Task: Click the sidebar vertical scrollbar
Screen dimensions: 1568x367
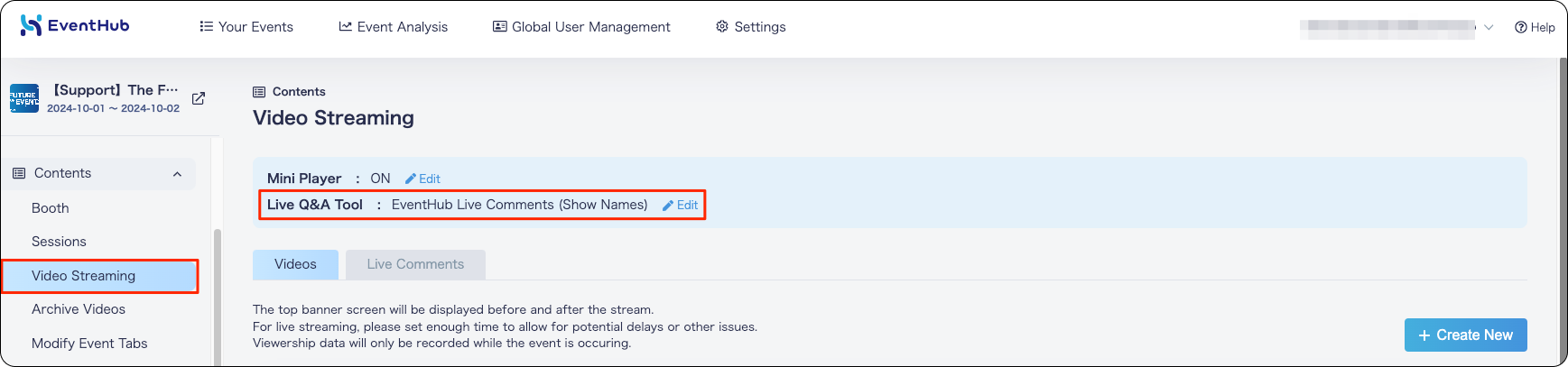Action: pyautogui.click(x=217, y=298)
